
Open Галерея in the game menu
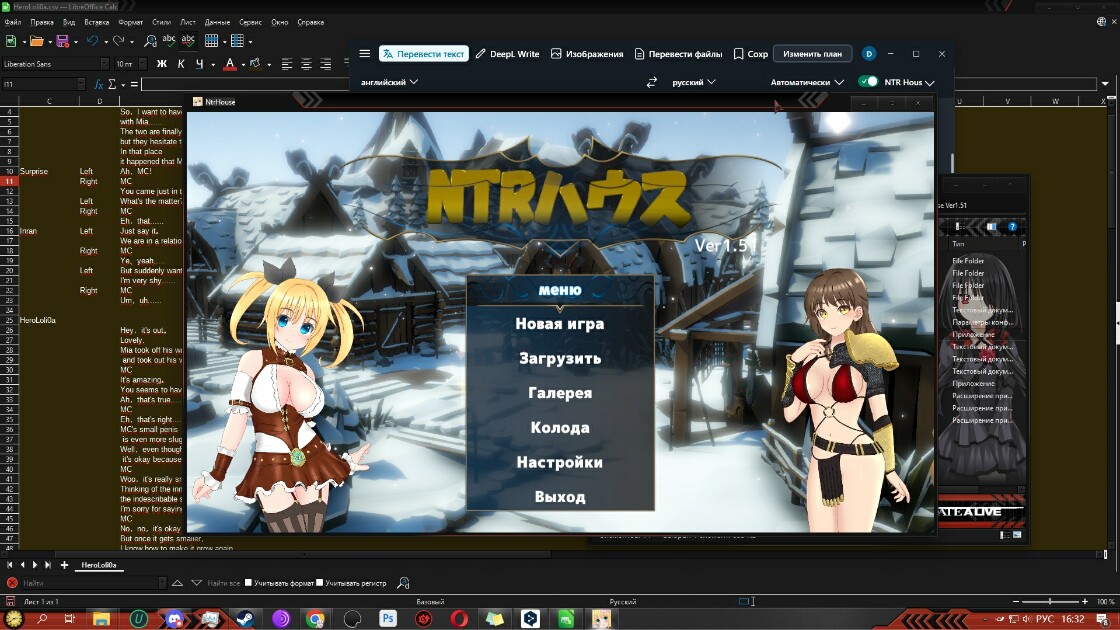[560, 393]
